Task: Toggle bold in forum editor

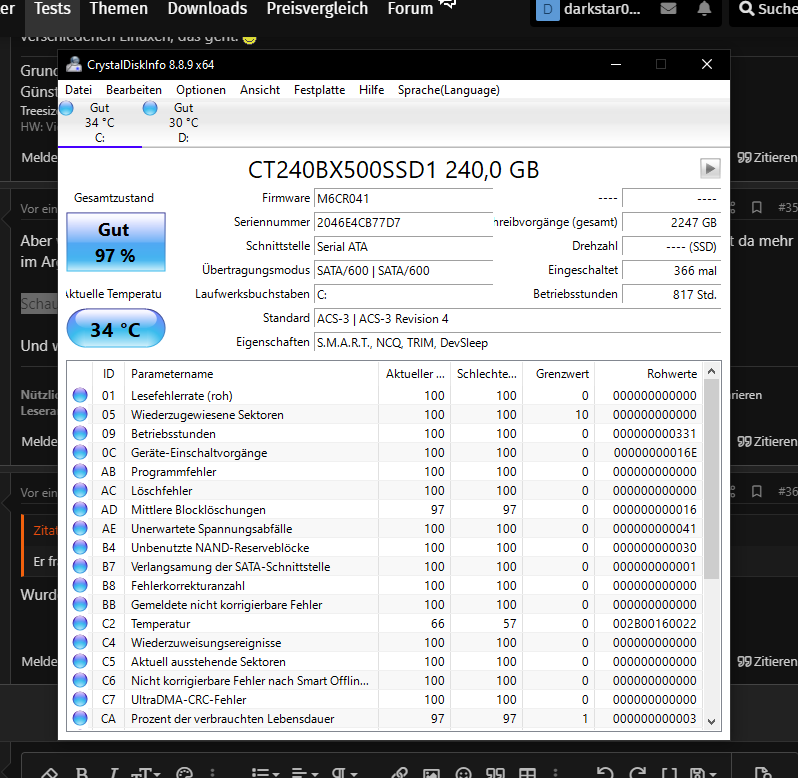Action: tap(82, 773)
